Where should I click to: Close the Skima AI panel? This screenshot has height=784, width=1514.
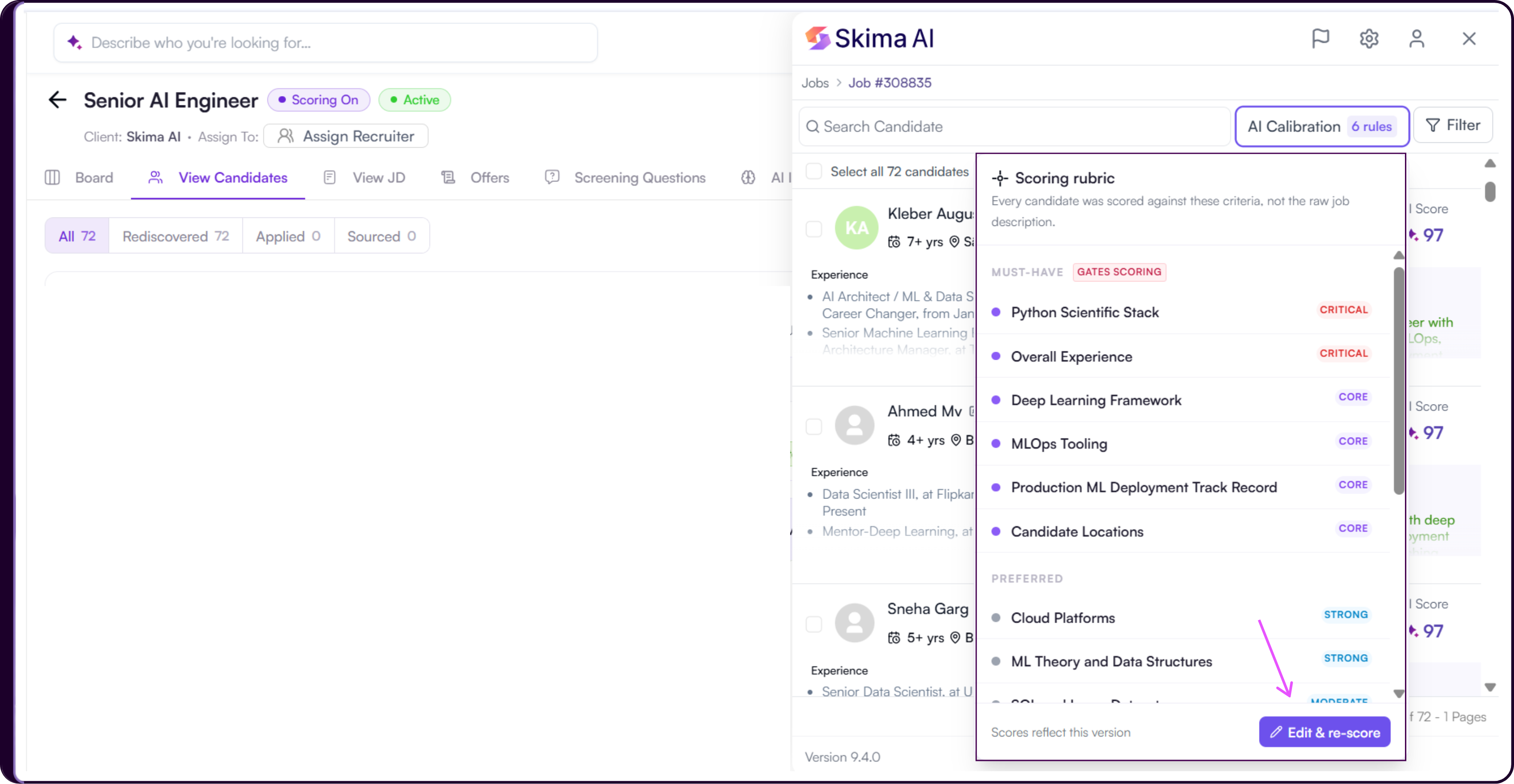pyautogui.click(x=1469, y=39)
